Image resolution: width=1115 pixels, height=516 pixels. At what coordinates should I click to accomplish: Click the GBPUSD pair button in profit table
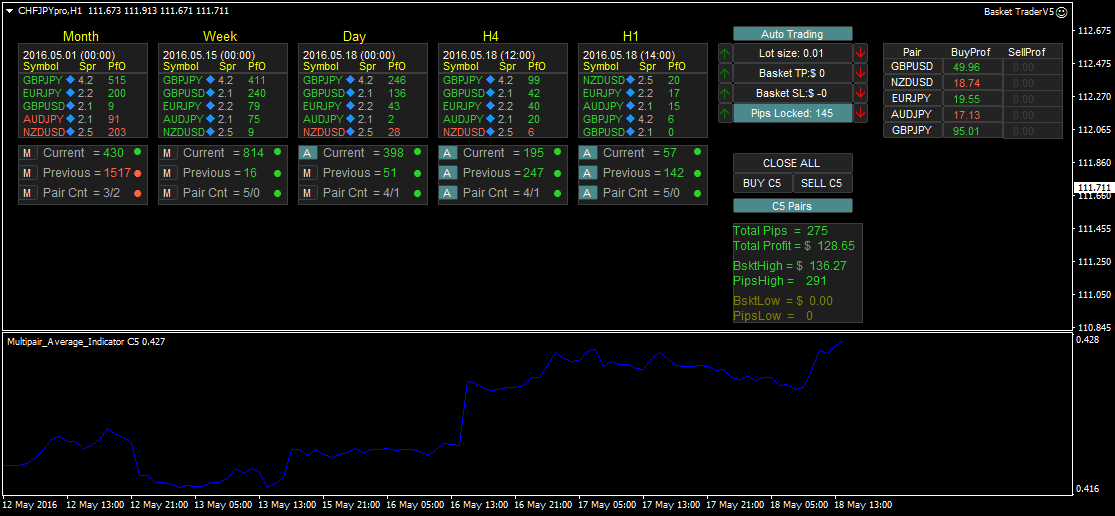click(x=913, y=67)
